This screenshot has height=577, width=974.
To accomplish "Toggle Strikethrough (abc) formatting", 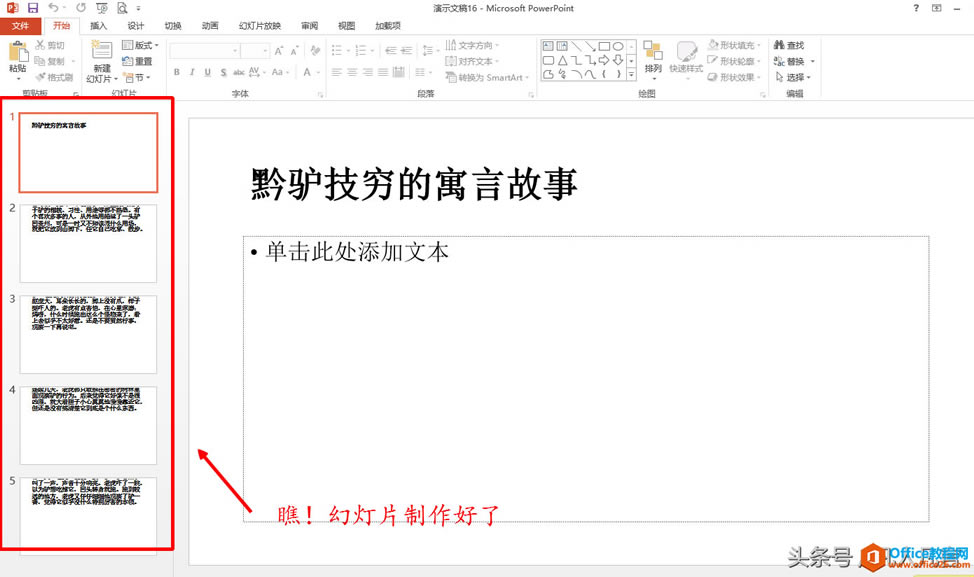I will (x=239, y=73).
